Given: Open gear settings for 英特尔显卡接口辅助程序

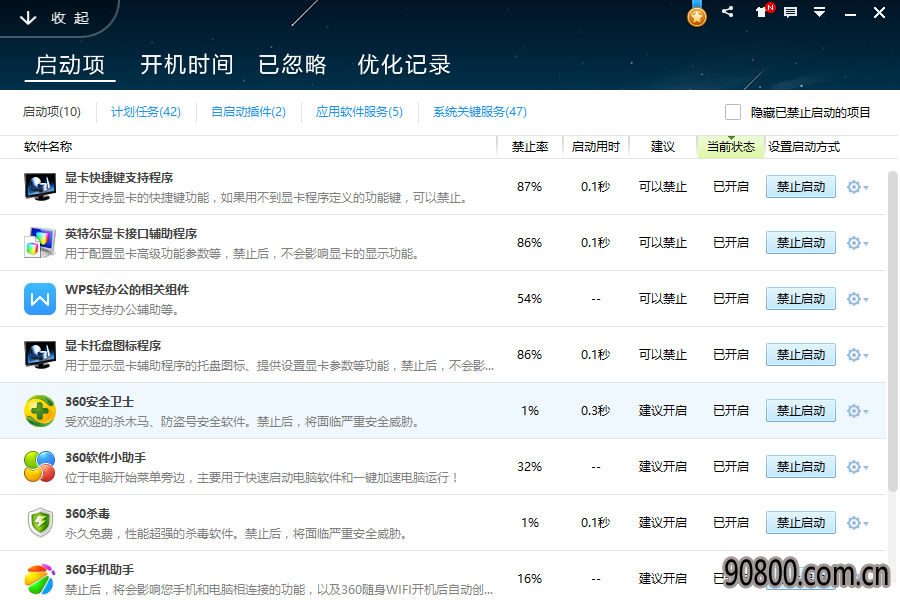Looking at the screenshot, I should tap(858, 243).
